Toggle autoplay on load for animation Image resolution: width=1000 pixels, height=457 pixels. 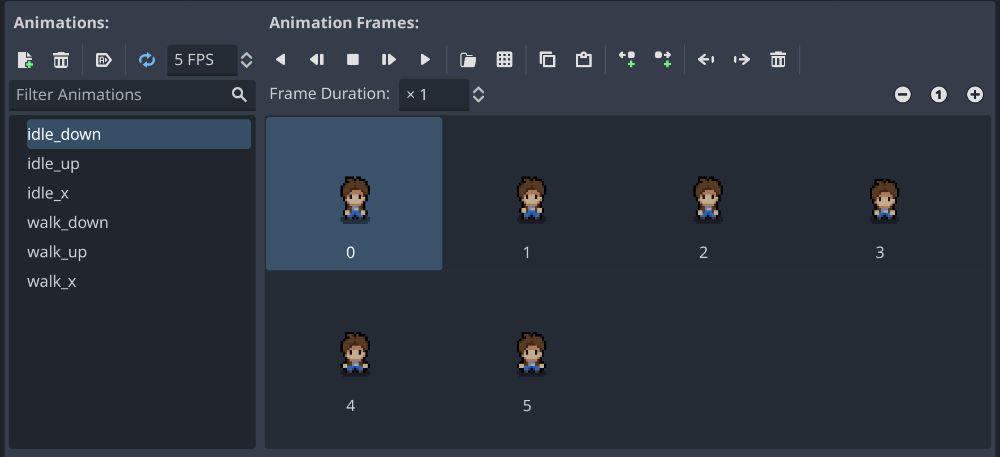pyautogui.click(x=103, y=60)
